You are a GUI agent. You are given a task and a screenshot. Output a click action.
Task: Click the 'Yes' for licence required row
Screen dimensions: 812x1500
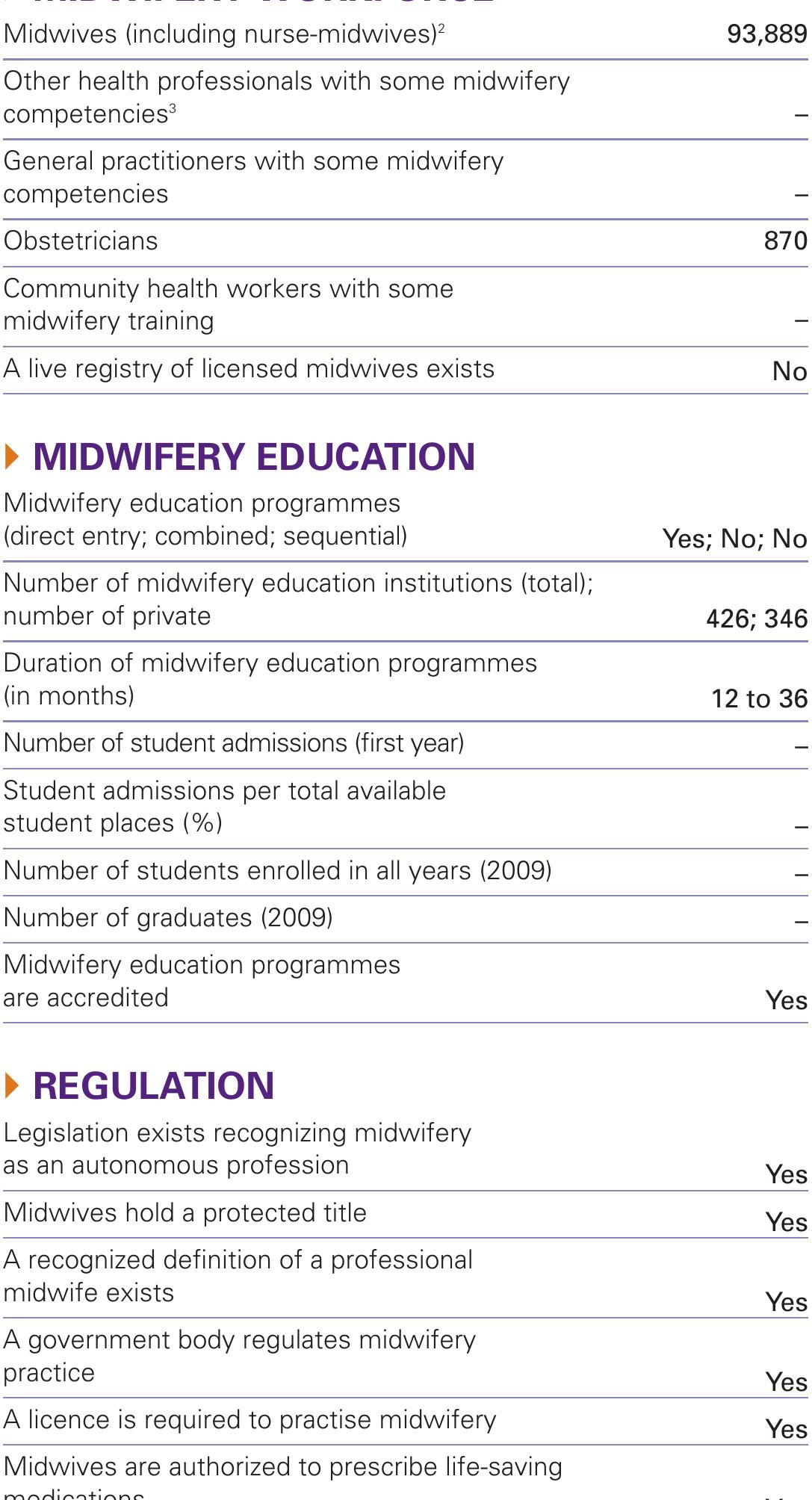tap(787, 1429)
